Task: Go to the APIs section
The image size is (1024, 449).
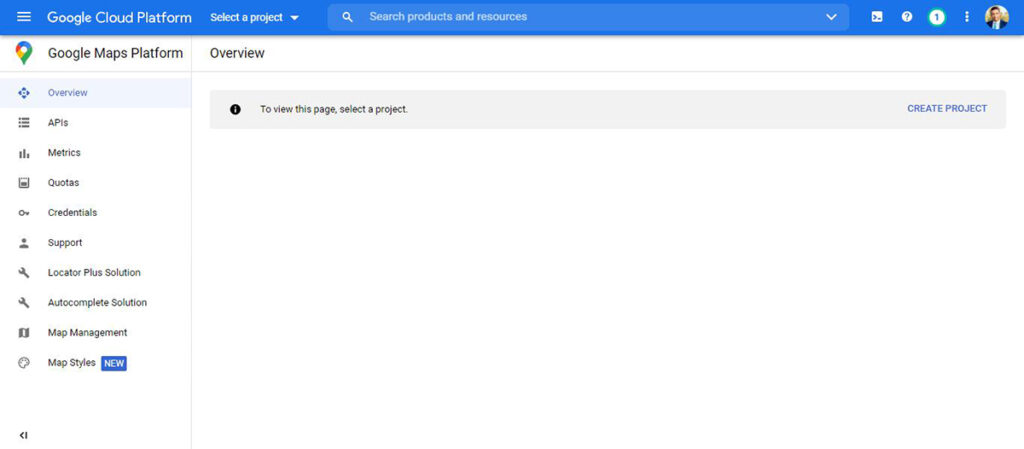Action: (58, 123)
